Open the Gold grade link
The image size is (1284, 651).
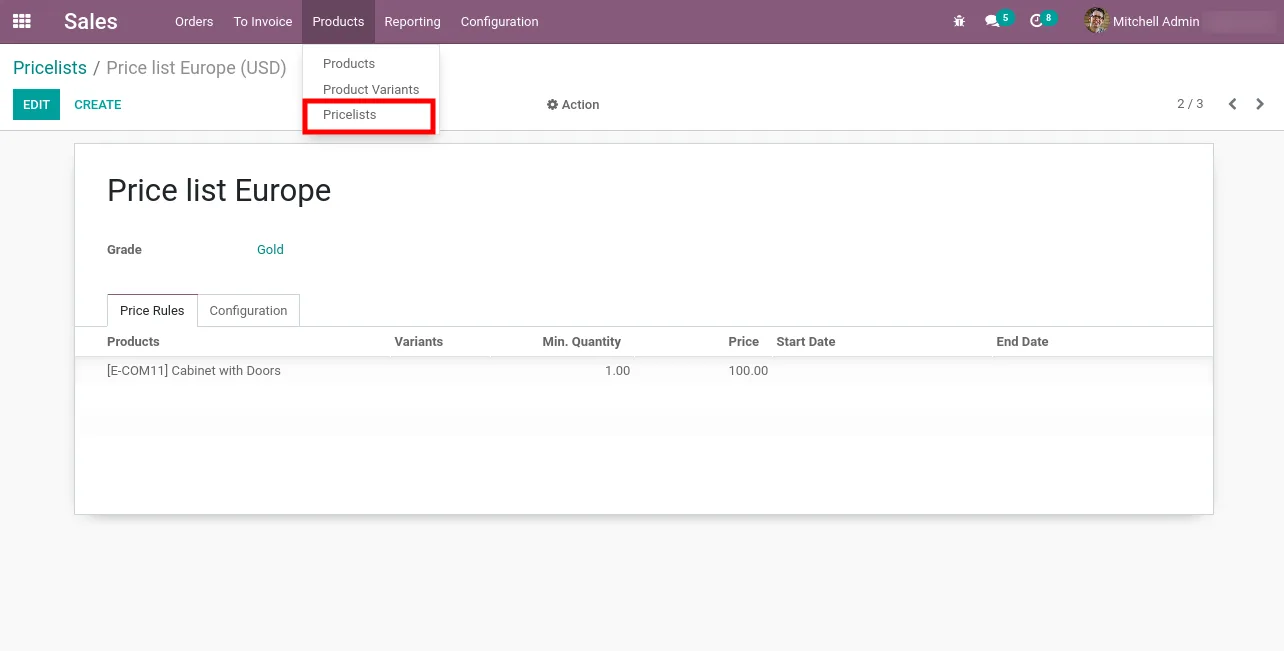[x=270, y=249]
